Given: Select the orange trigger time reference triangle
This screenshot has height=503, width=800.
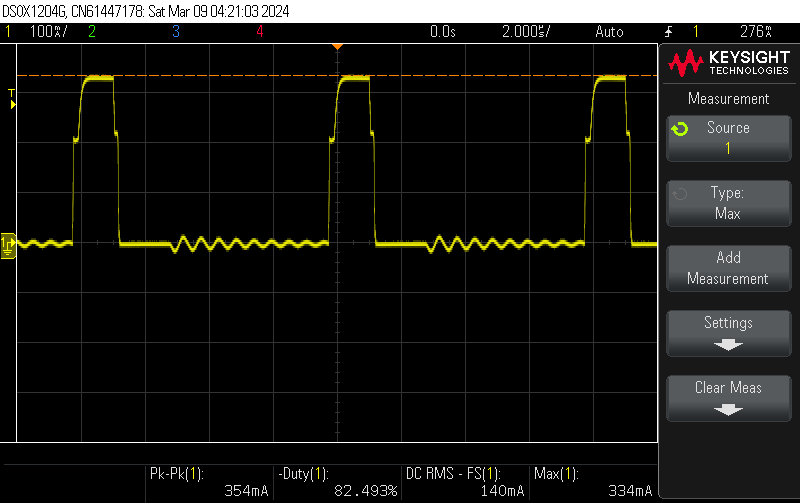Looking at the screenshot, I should pyautogui.click(x=337, y=47).
